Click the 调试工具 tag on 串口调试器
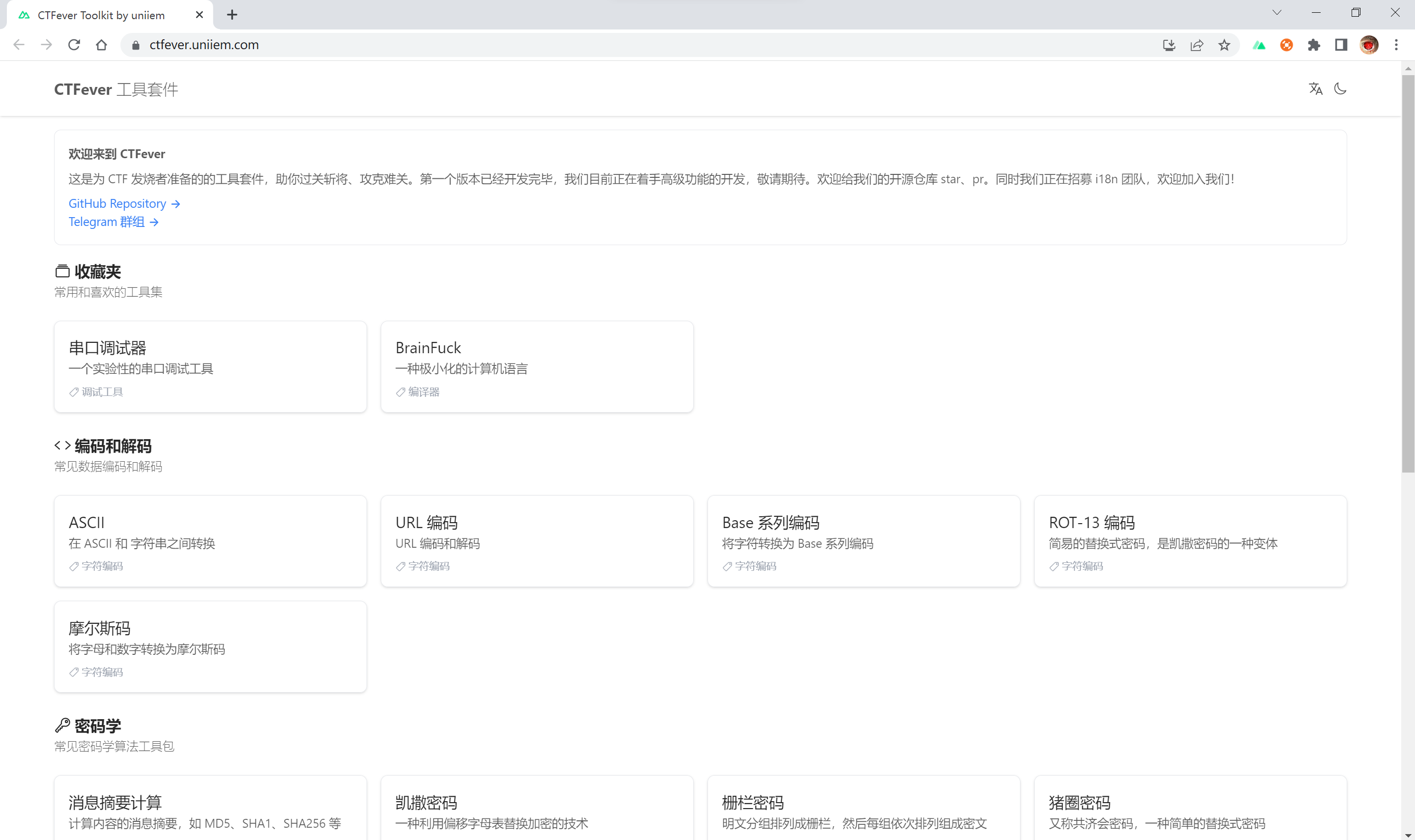Viewport: 1415px width, 840px height. 96,392
